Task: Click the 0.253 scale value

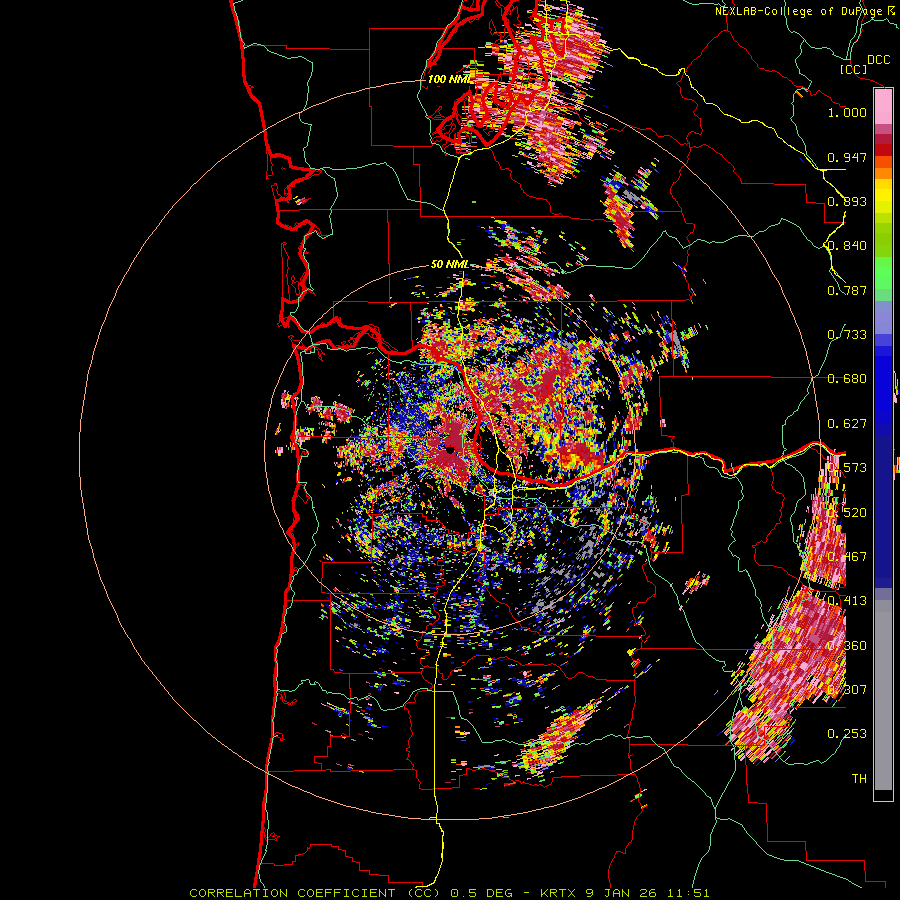Action: tap(847, 734)
